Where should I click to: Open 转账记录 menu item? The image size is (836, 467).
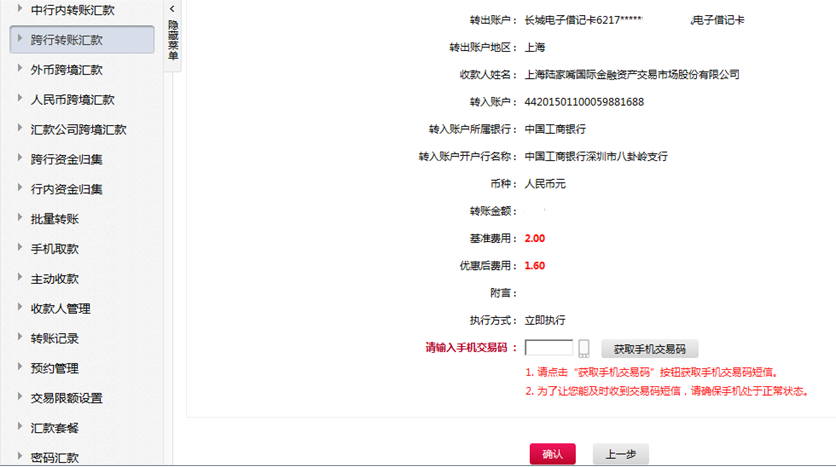point(55,339)
